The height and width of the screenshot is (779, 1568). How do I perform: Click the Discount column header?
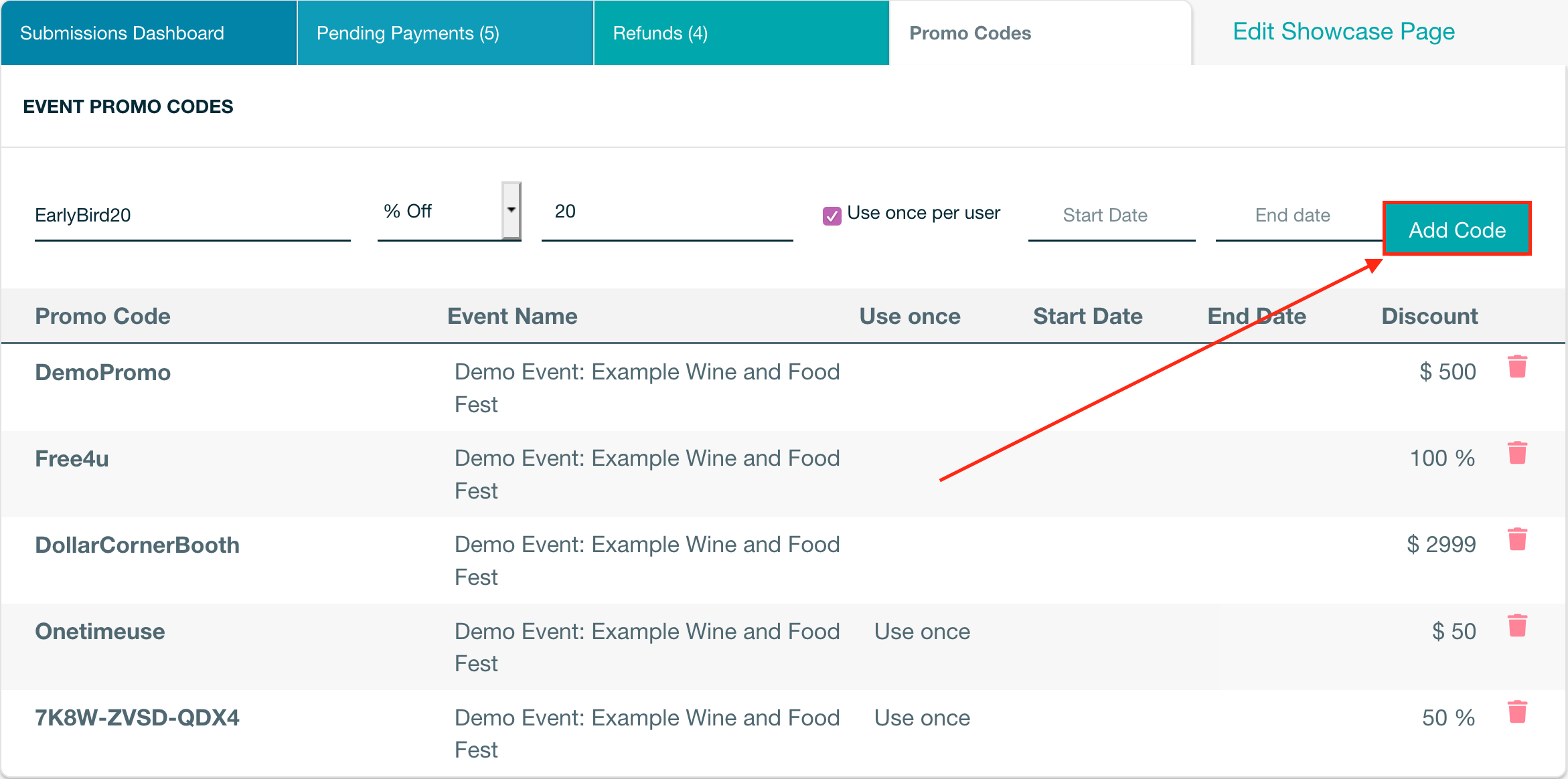[x=1429, y=316]
